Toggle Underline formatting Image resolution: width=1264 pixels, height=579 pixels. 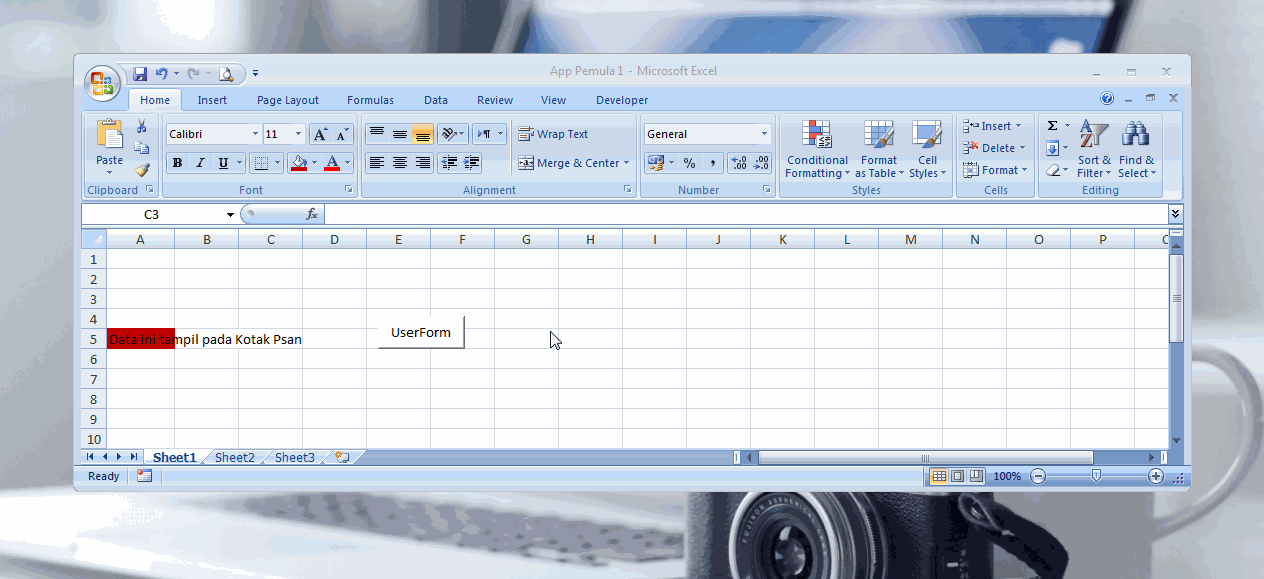pyautogui.click(x=223, y=163)
